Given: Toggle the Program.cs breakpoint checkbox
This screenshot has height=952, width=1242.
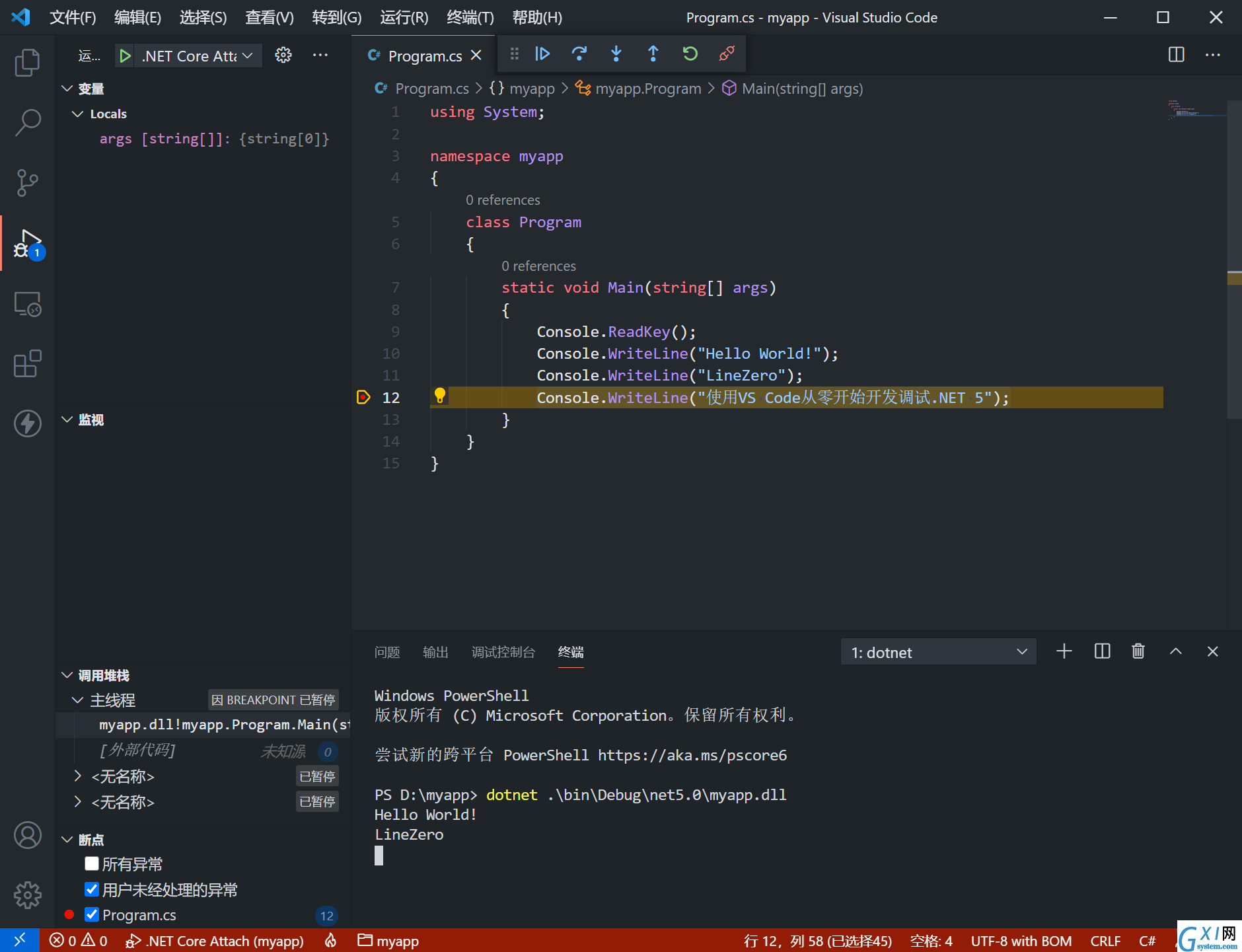Looking at the screenshot, I should [x=92, y=914].
